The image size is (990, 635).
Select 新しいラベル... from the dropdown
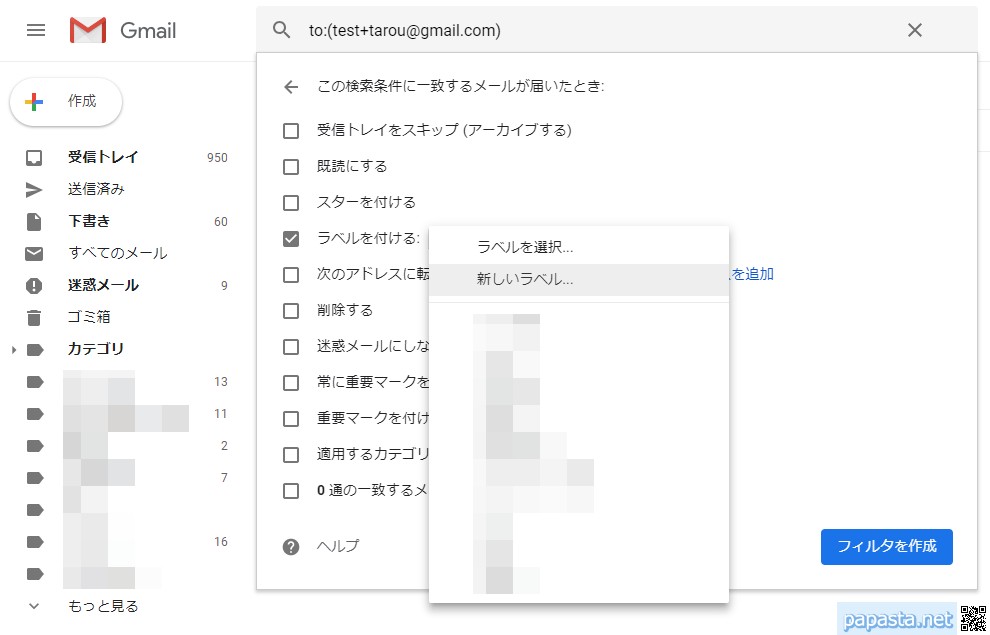(525, 280)
